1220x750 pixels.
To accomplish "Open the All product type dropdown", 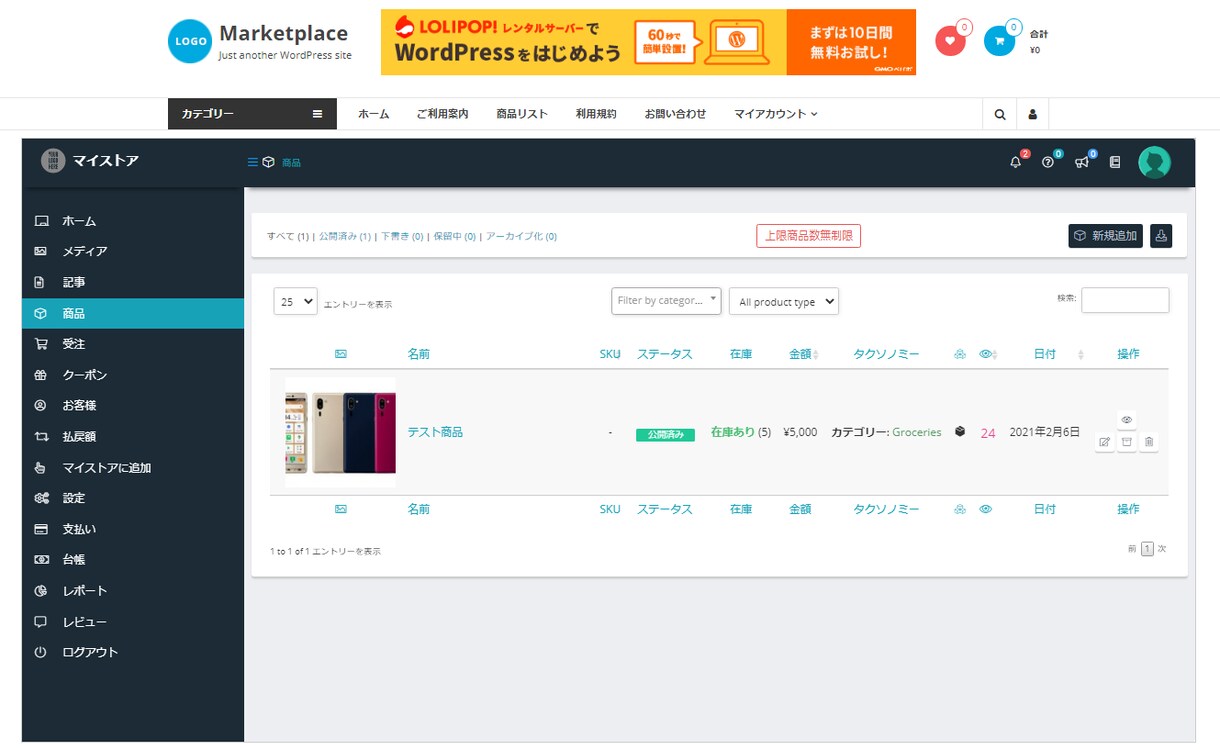I will 784,301.
